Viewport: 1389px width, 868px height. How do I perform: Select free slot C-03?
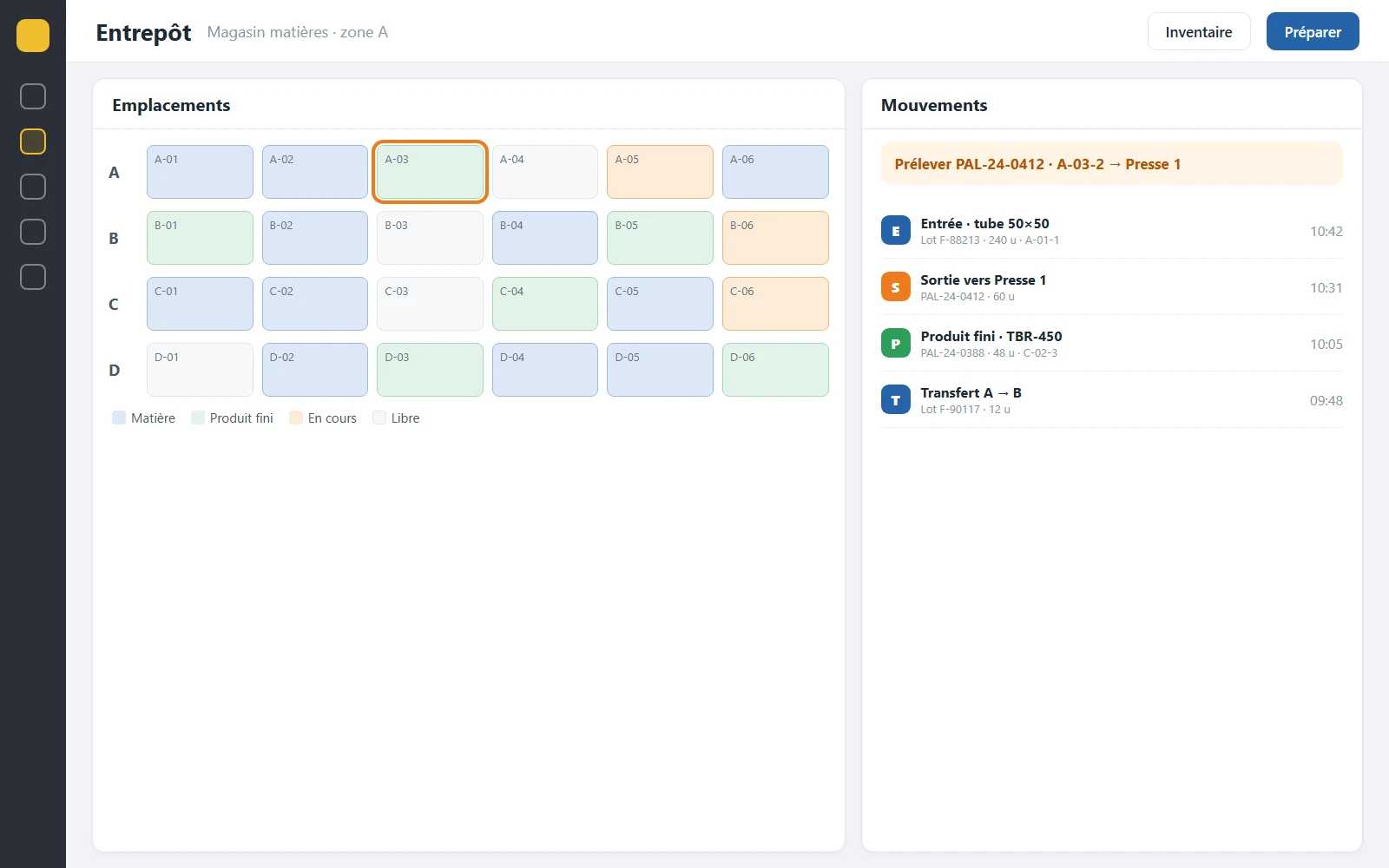[x=430, y=304]
